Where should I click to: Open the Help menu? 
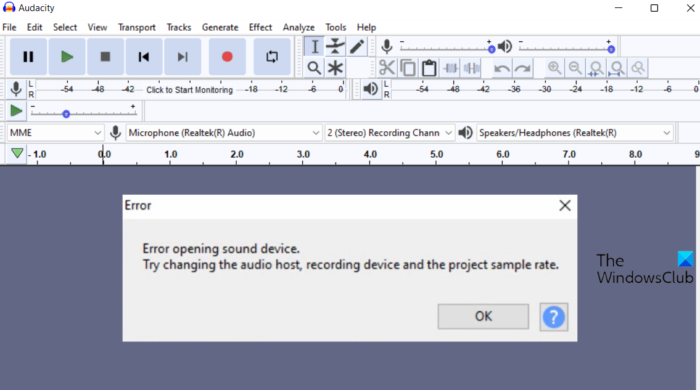click(x=367, y=27)
